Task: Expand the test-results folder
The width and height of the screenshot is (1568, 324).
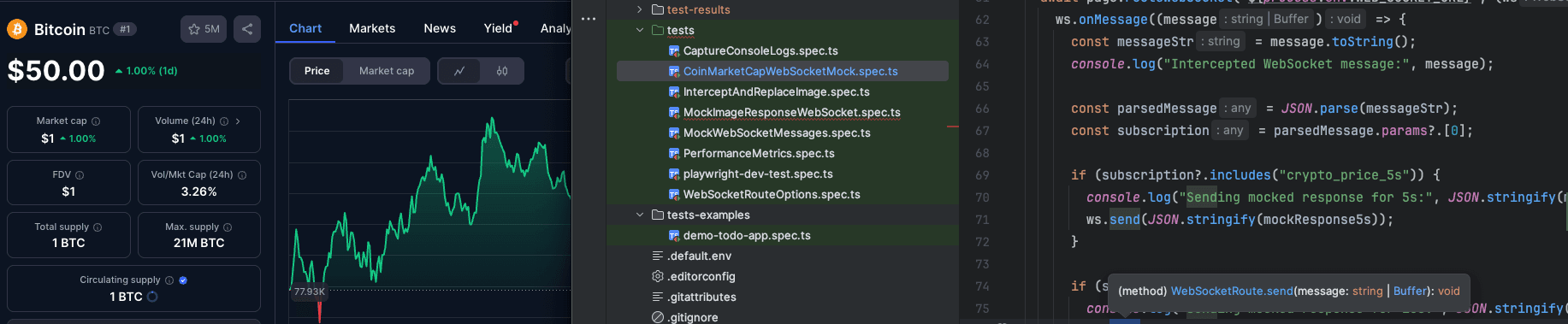Action: coord(640,9)
